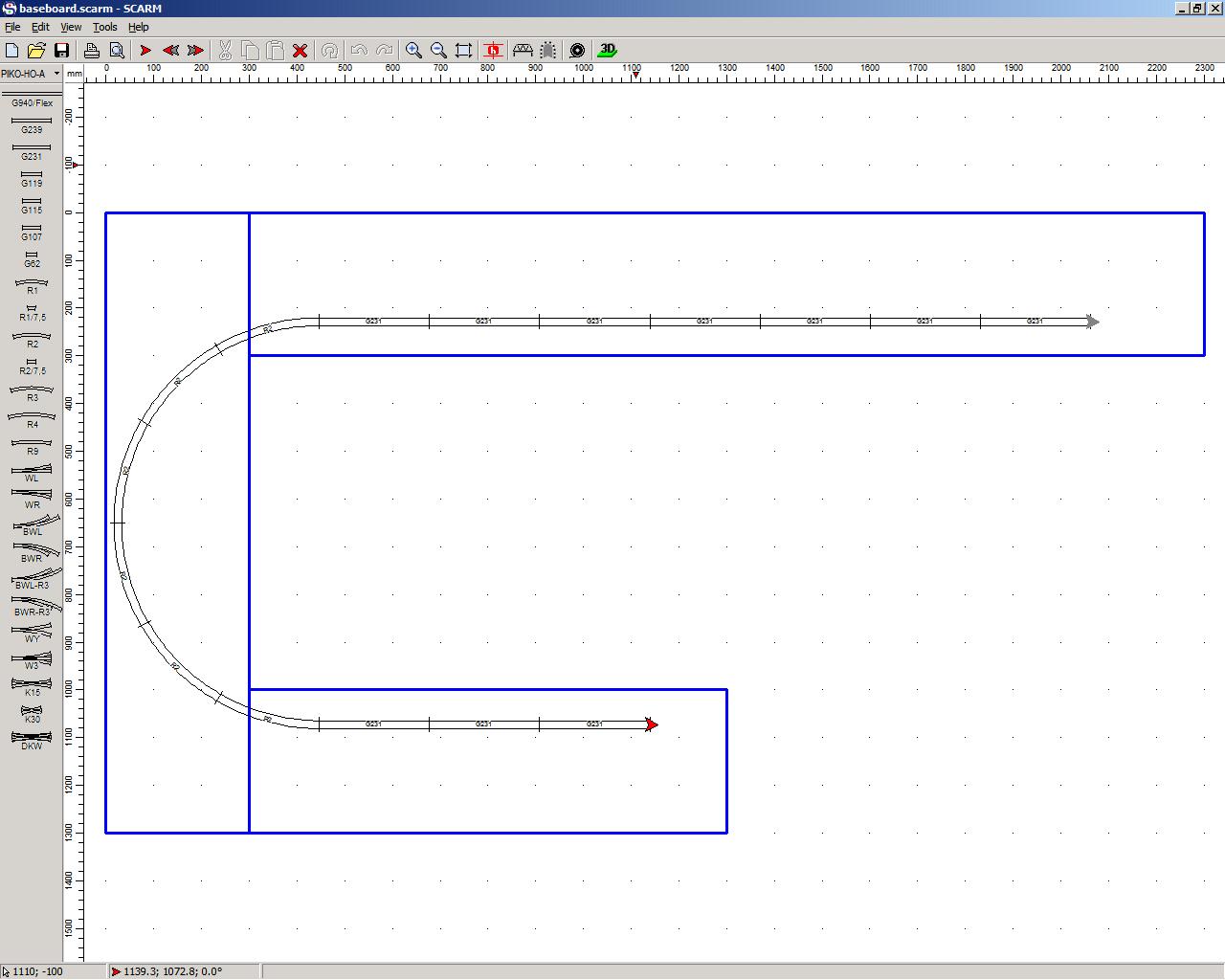Open an existing layout file
The height and width of the screenshot is (980, 1225).
[36, 50]
